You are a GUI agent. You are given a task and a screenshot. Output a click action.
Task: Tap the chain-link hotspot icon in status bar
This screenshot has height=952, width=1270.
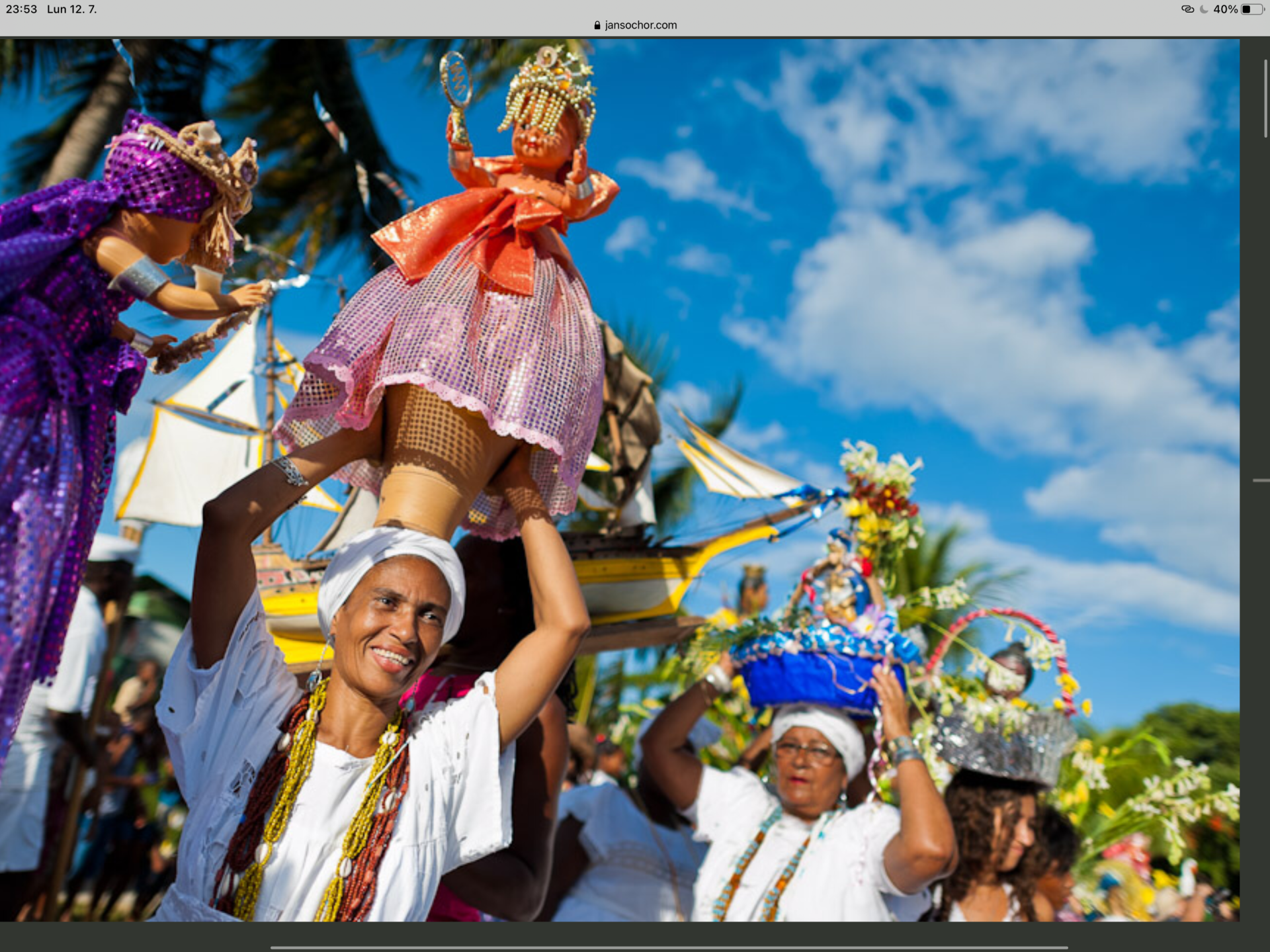coord(1187,9)
